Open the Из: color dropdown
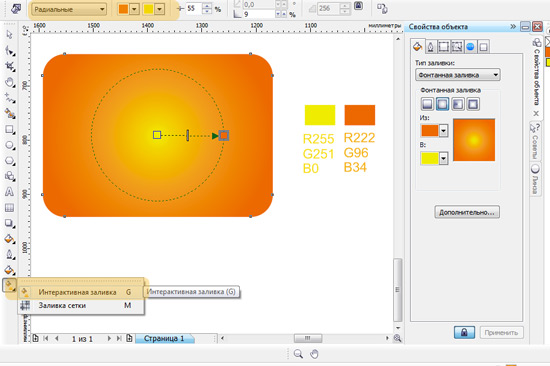The width and height of the screenshot is (550, 366). (444, 131)
